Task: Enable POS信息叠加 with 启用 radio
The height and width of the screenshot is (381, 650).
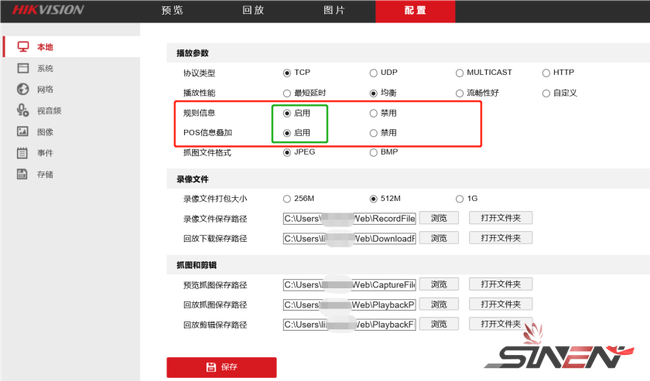Action: (x=287, y=133)
